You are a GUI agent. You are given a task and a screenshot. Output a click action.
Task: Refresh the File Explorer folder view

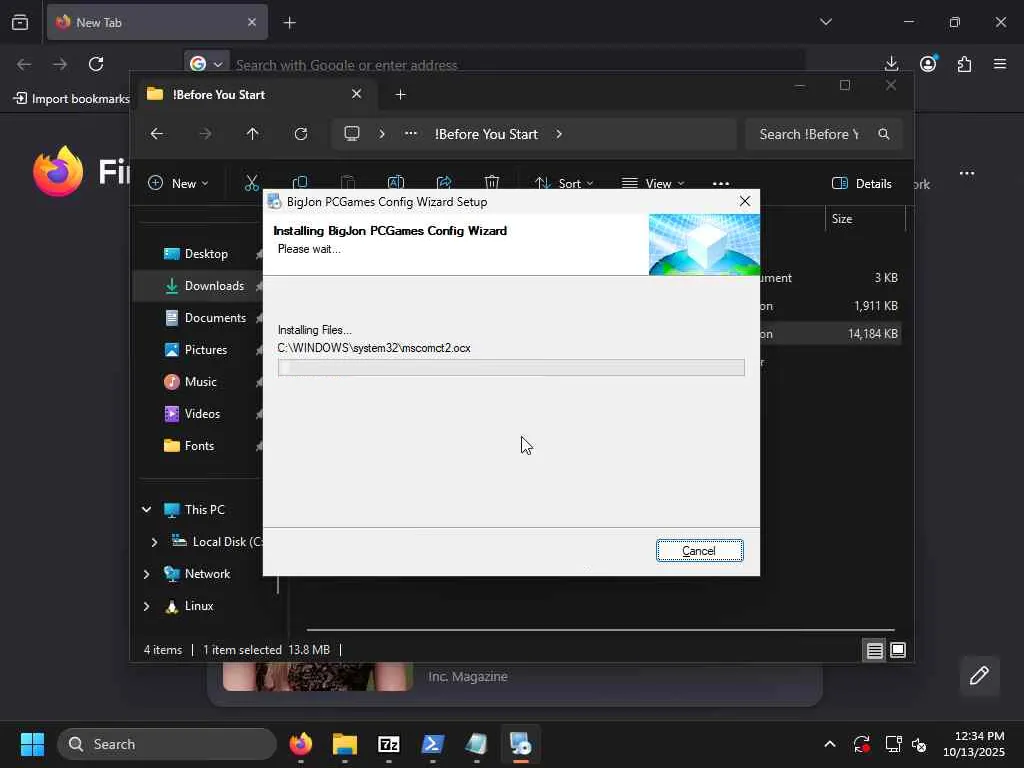[x=300, y=134]
